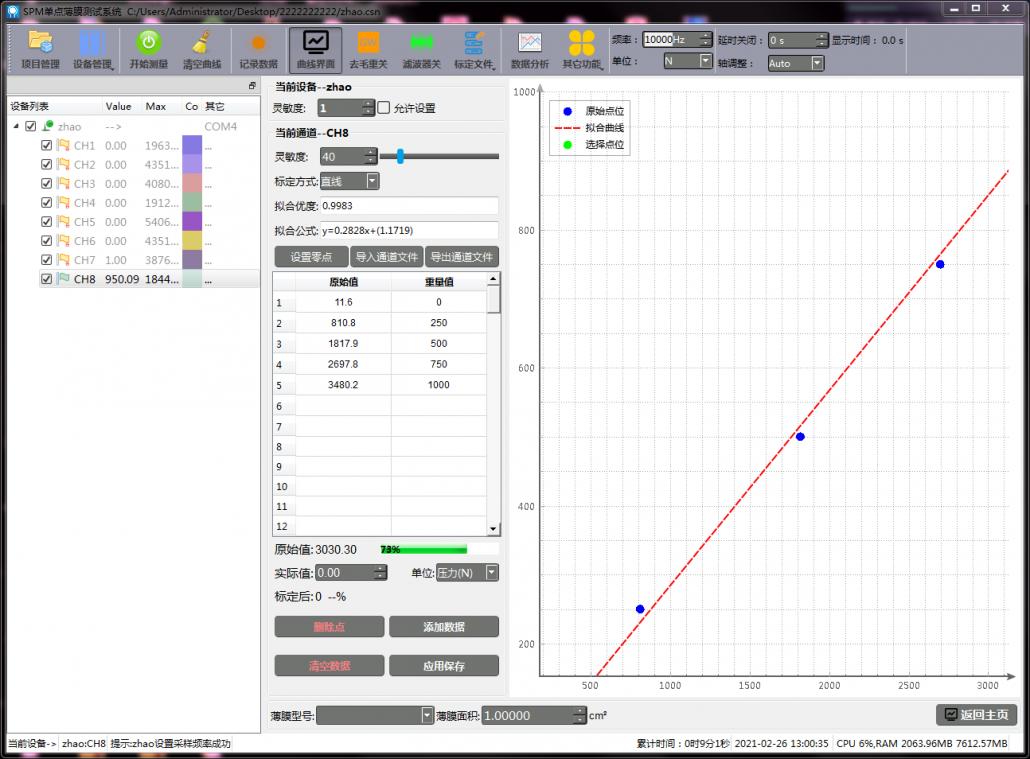Open 数据分析 data analysis
Screen dimensions: 1030x759
(x=529, y=50)
